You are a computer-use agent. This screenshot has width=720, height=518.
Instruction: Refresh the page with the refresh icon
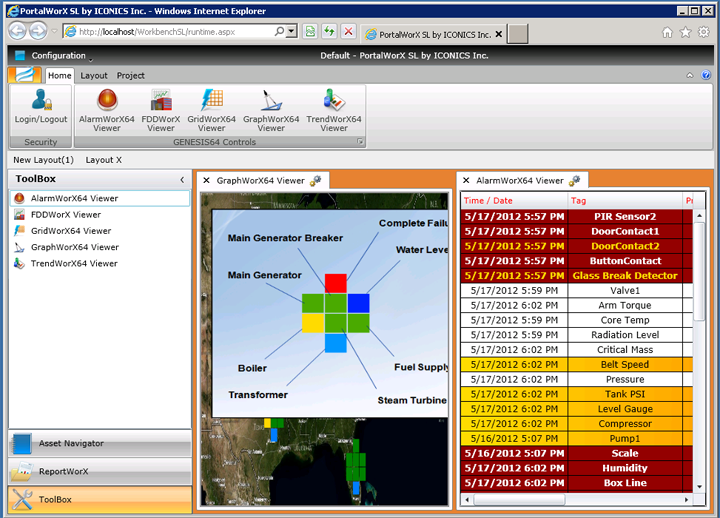click(329, 31)
